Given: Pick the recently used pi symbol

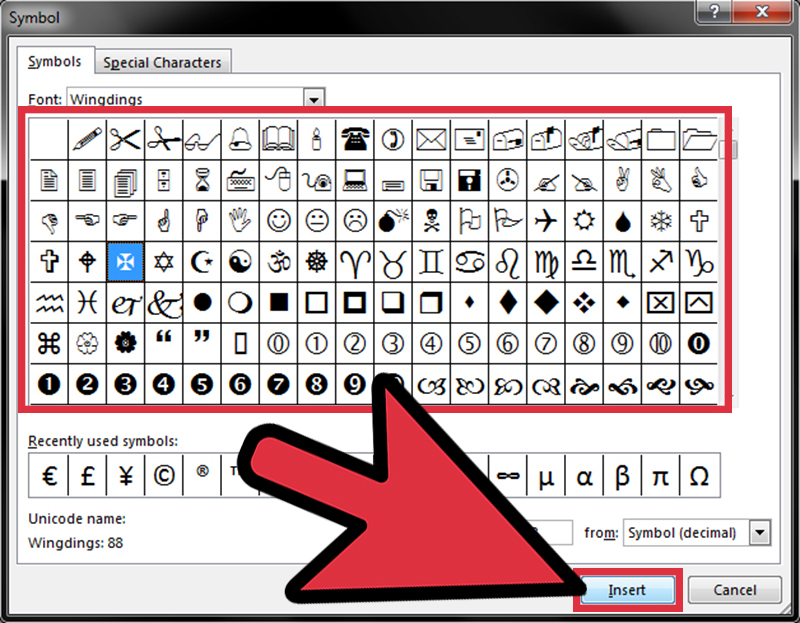Looking at the screenshot, I should point(661,476).
